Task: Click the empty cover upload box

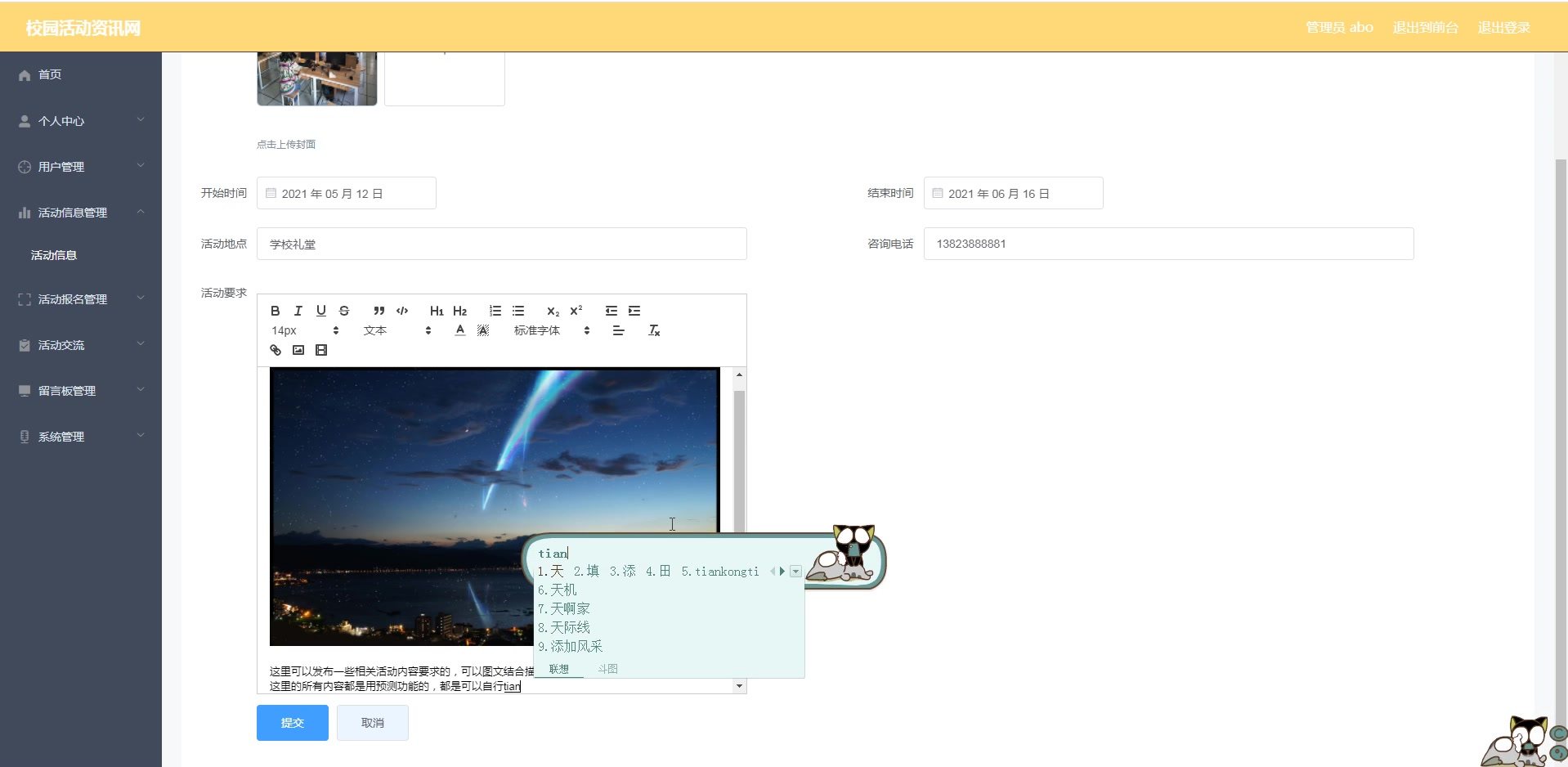Action: pyautogui.click(x=445, y=78)
